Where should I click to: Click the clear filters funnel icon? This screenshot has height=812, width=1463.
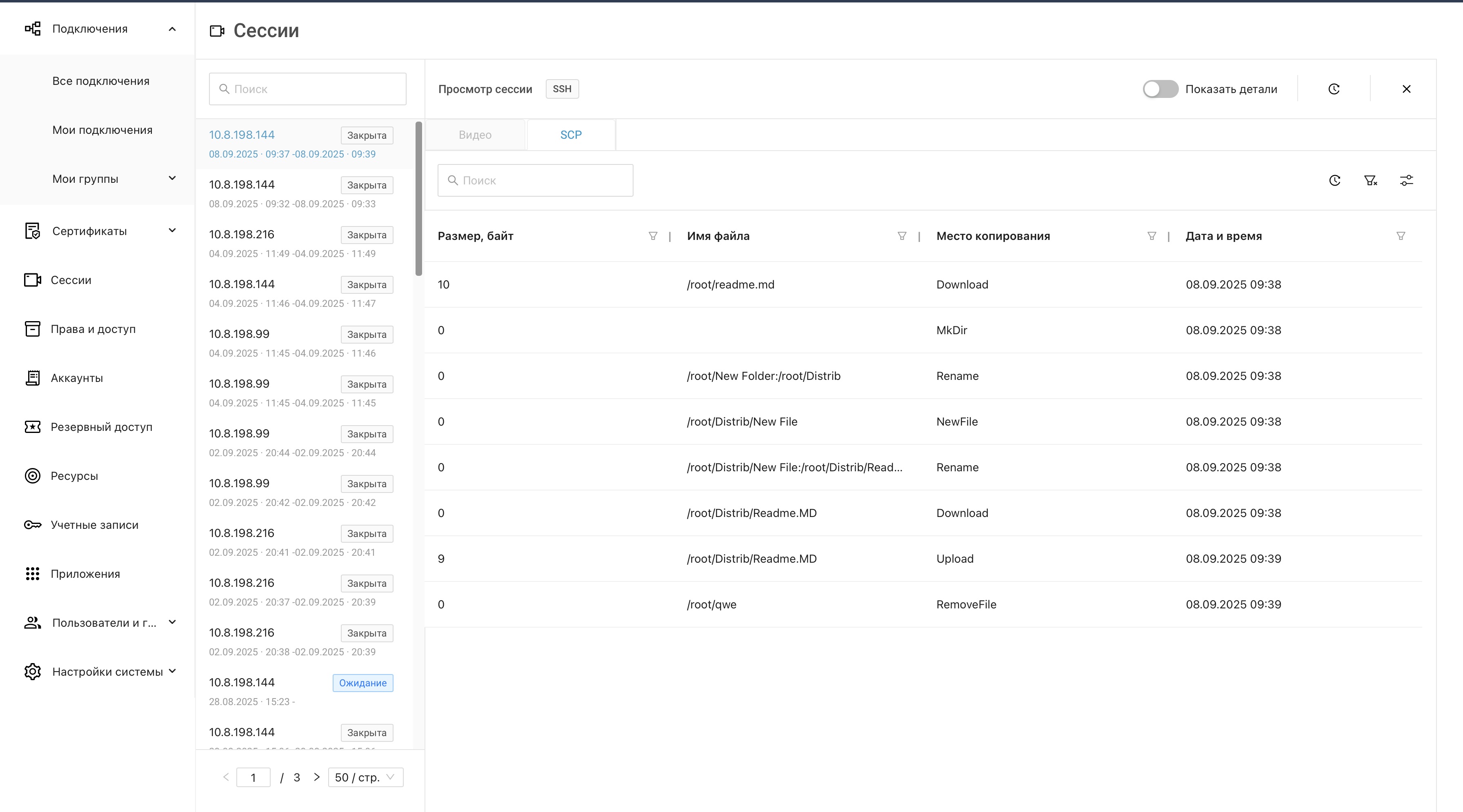(1370, 181)
